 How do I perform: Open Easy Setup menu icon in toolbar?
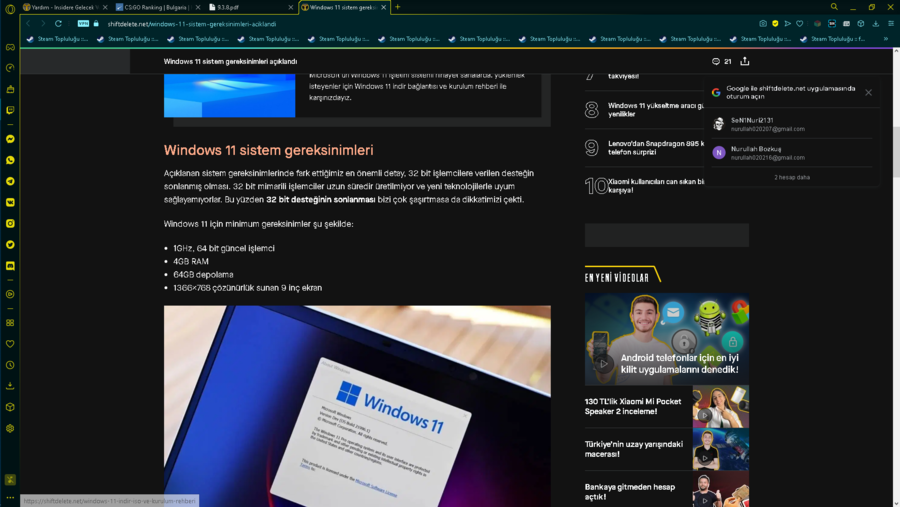891,24
